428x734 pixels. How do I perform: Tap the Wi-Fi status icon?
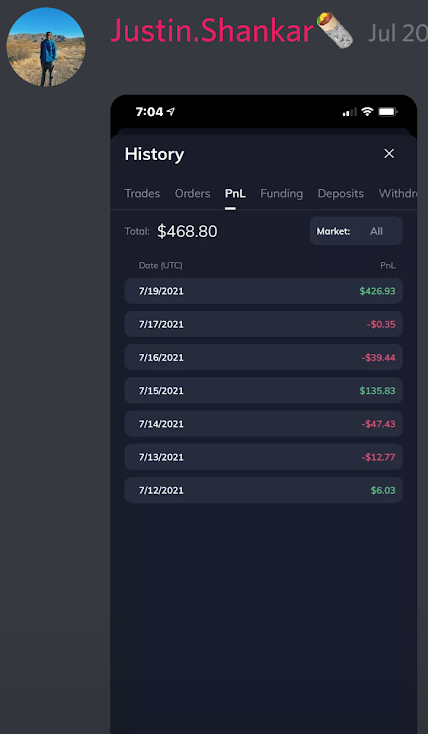[x=368, y=111]
